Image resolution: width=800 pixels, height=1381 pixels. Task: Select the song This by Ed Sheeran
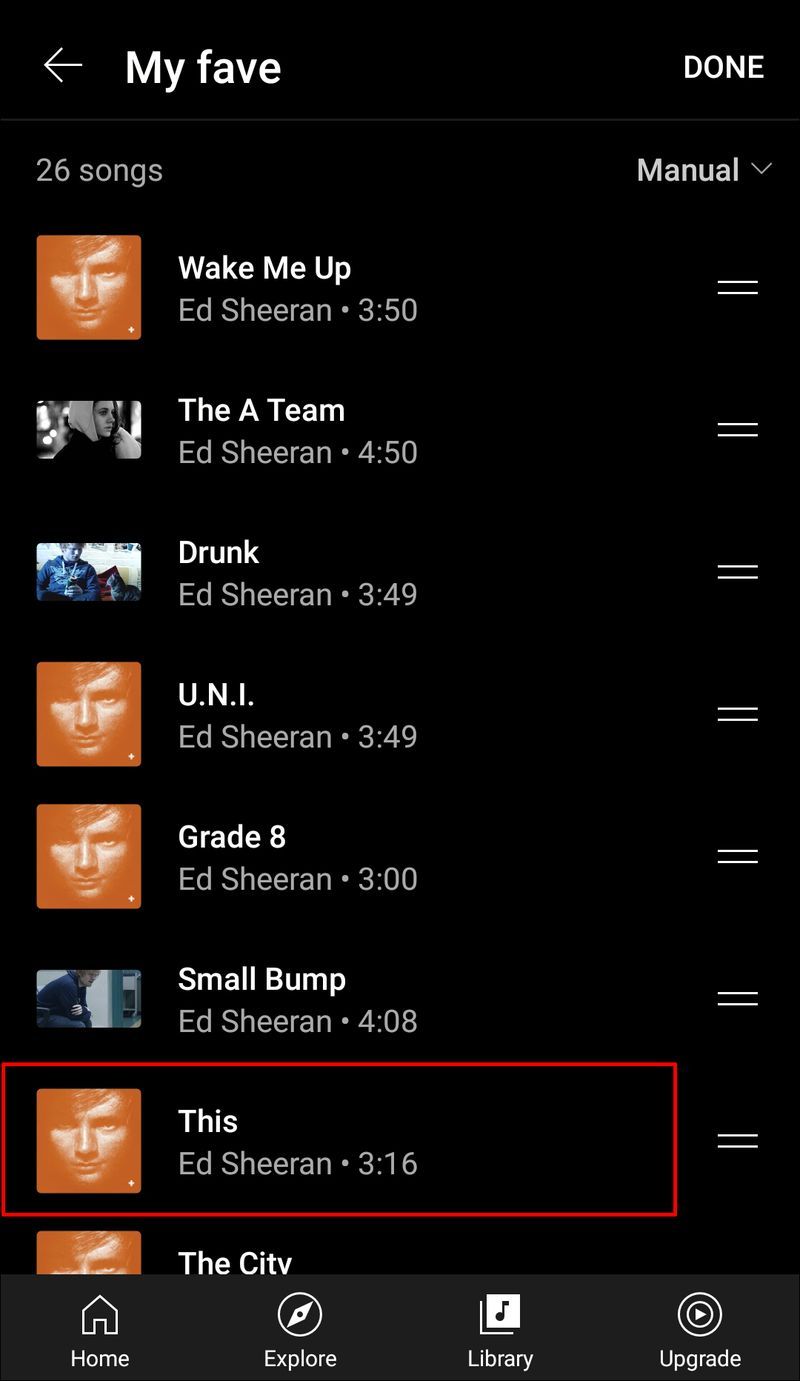click(x=340, y=1140)
